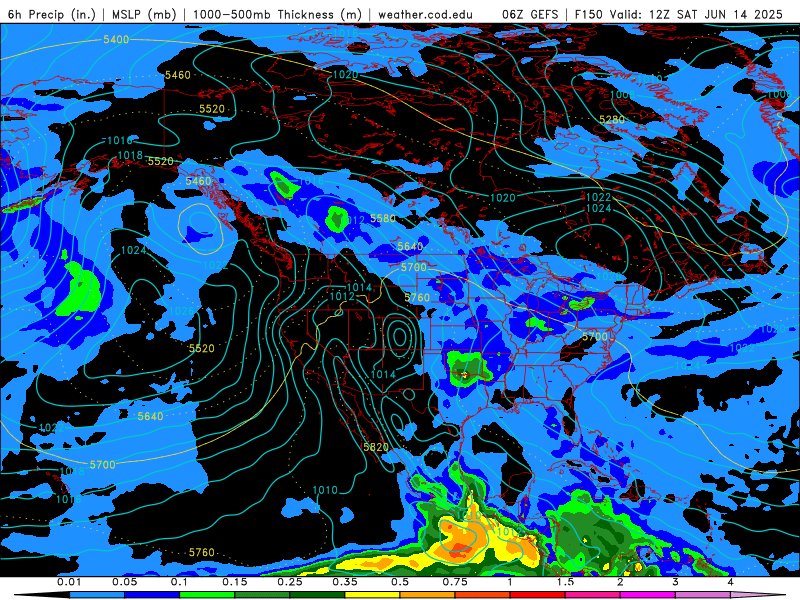
Task: Click the 0.01 legend scale value
Action: [69, 582]
